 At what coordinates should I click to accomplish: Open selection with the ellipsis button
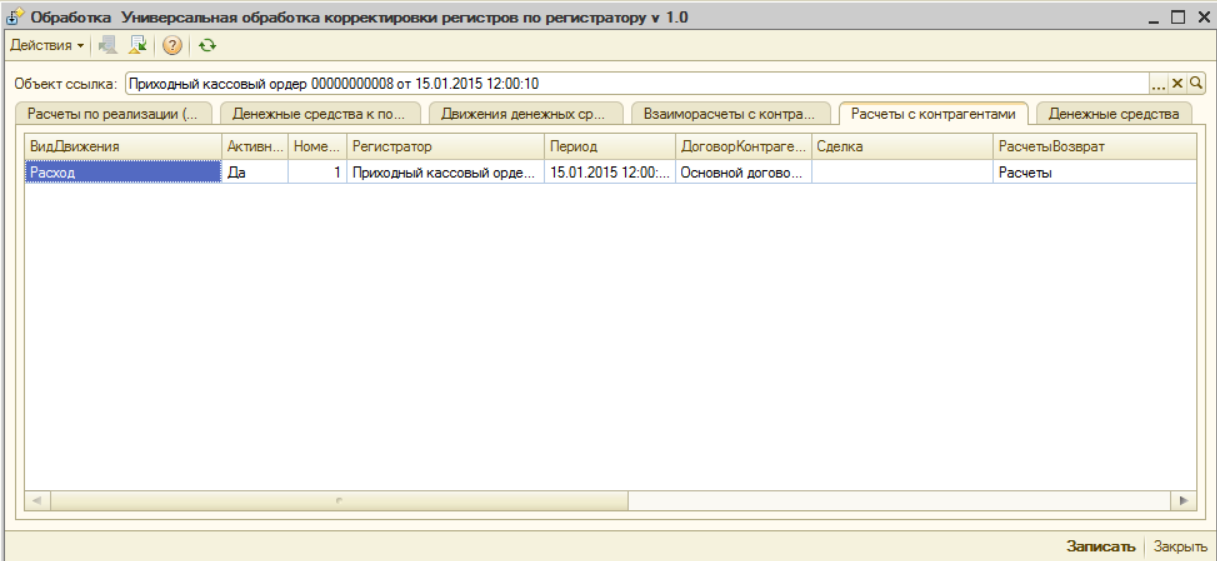(x=1159, y=83)
